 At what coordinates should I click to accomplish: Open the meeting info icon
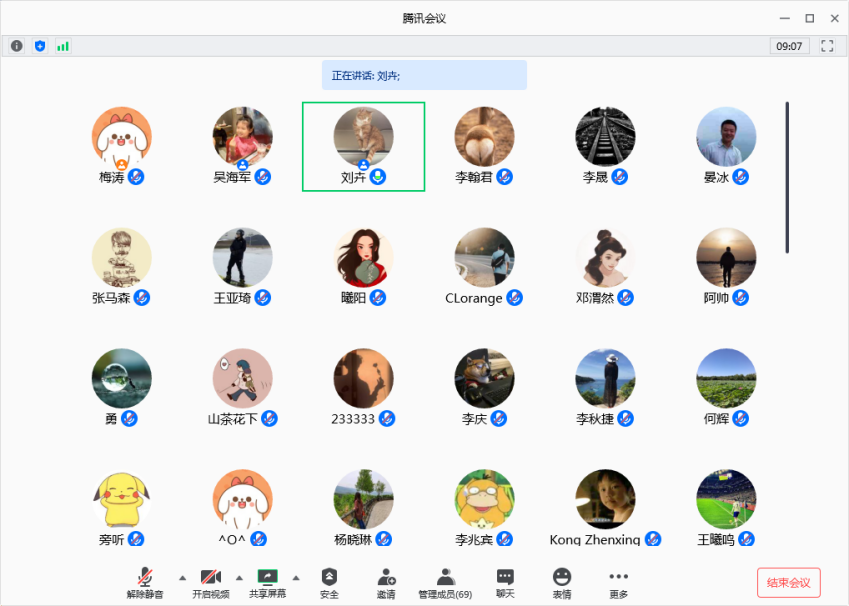coord(17,46)
